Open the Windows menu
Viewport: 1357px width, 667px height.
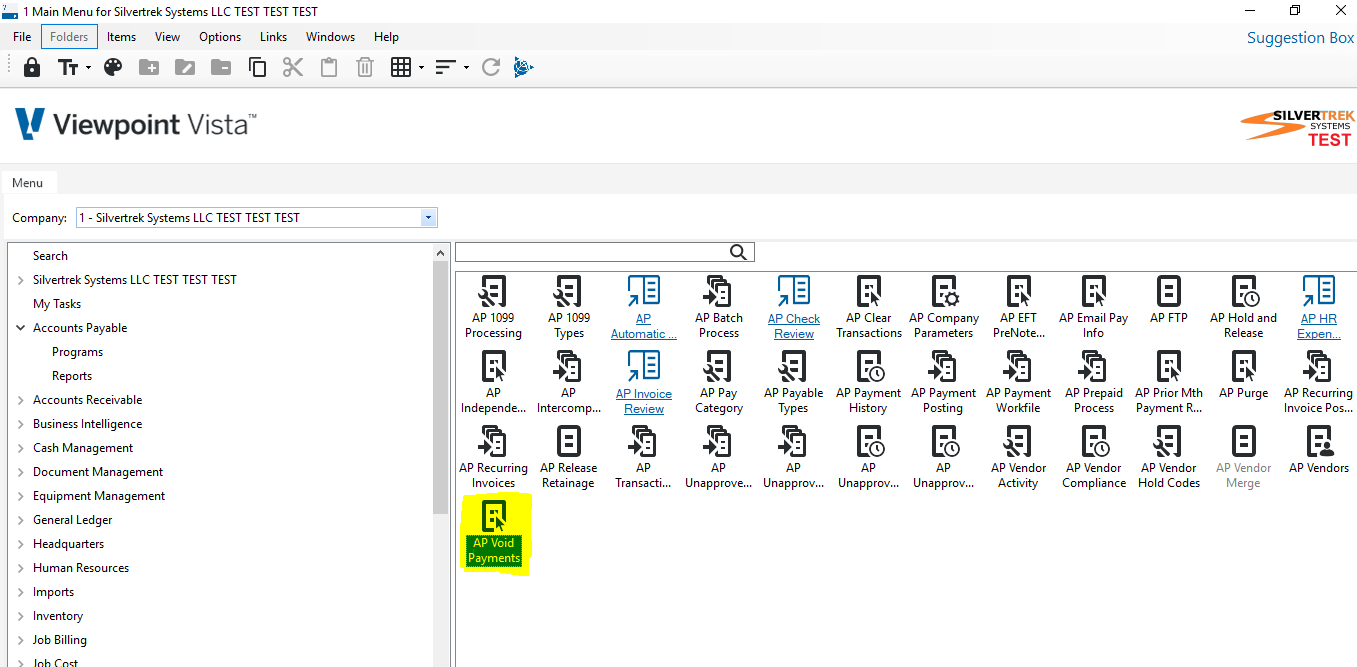coord(330,37)
